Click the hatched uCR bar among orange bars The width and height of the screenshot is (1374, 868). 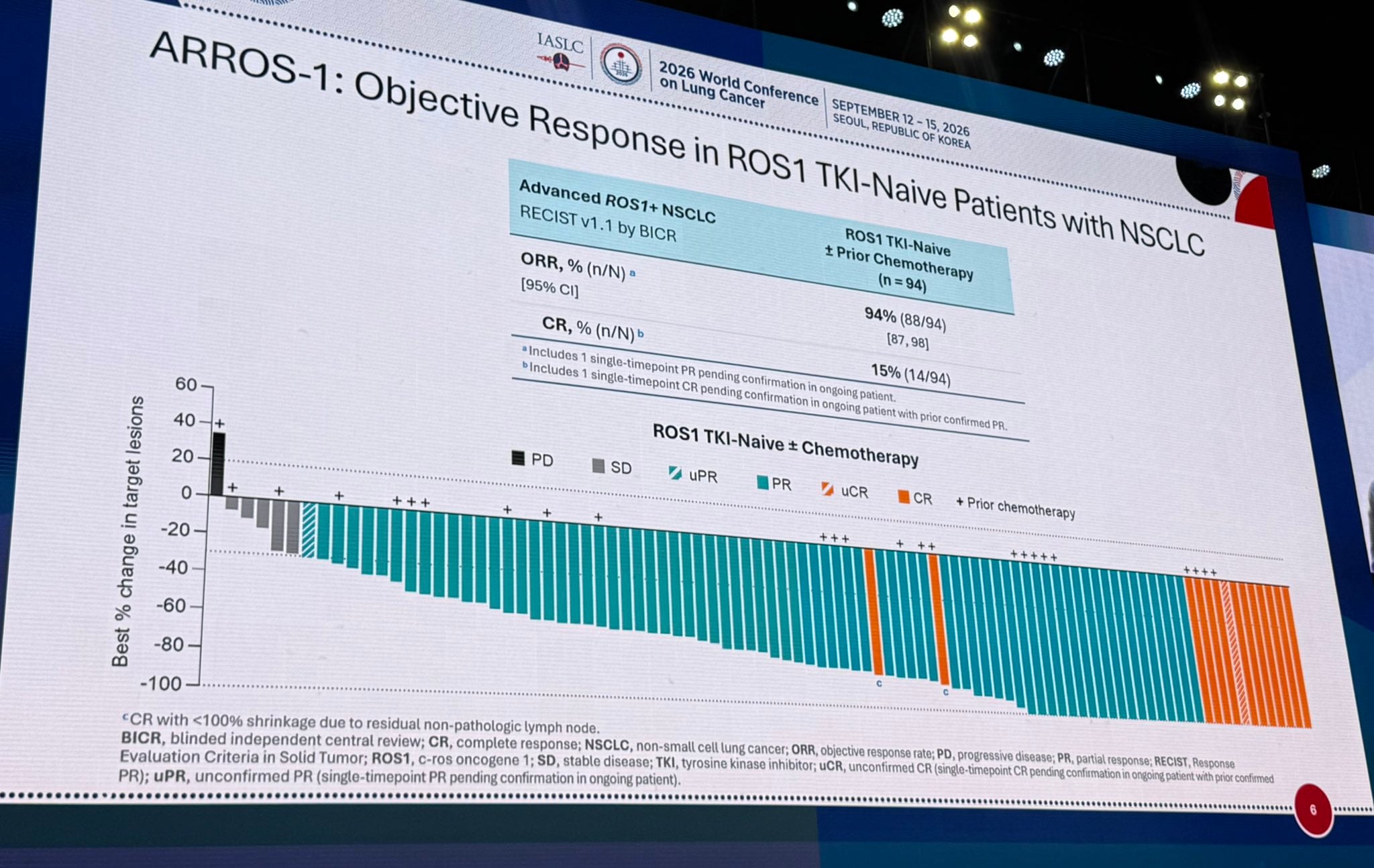[1234, 653]
